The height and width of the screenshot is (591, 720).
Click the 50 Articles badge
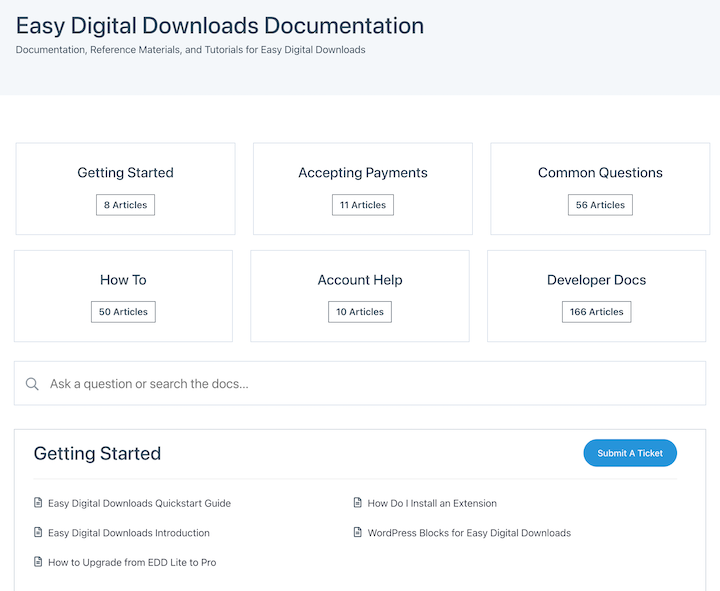(x=124, y=312)
